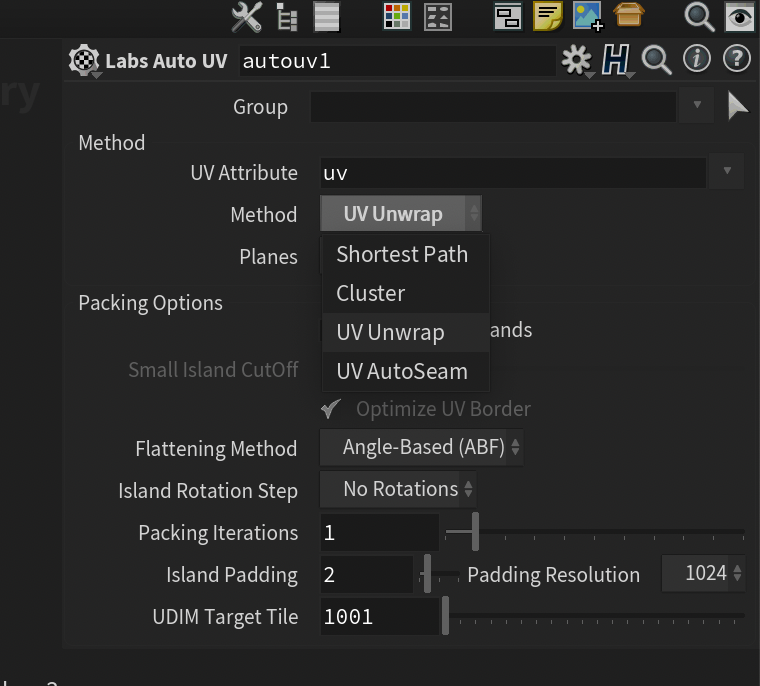The image size is (760, 686).
Task: Add a network box icon
Action: pos(508,17)
